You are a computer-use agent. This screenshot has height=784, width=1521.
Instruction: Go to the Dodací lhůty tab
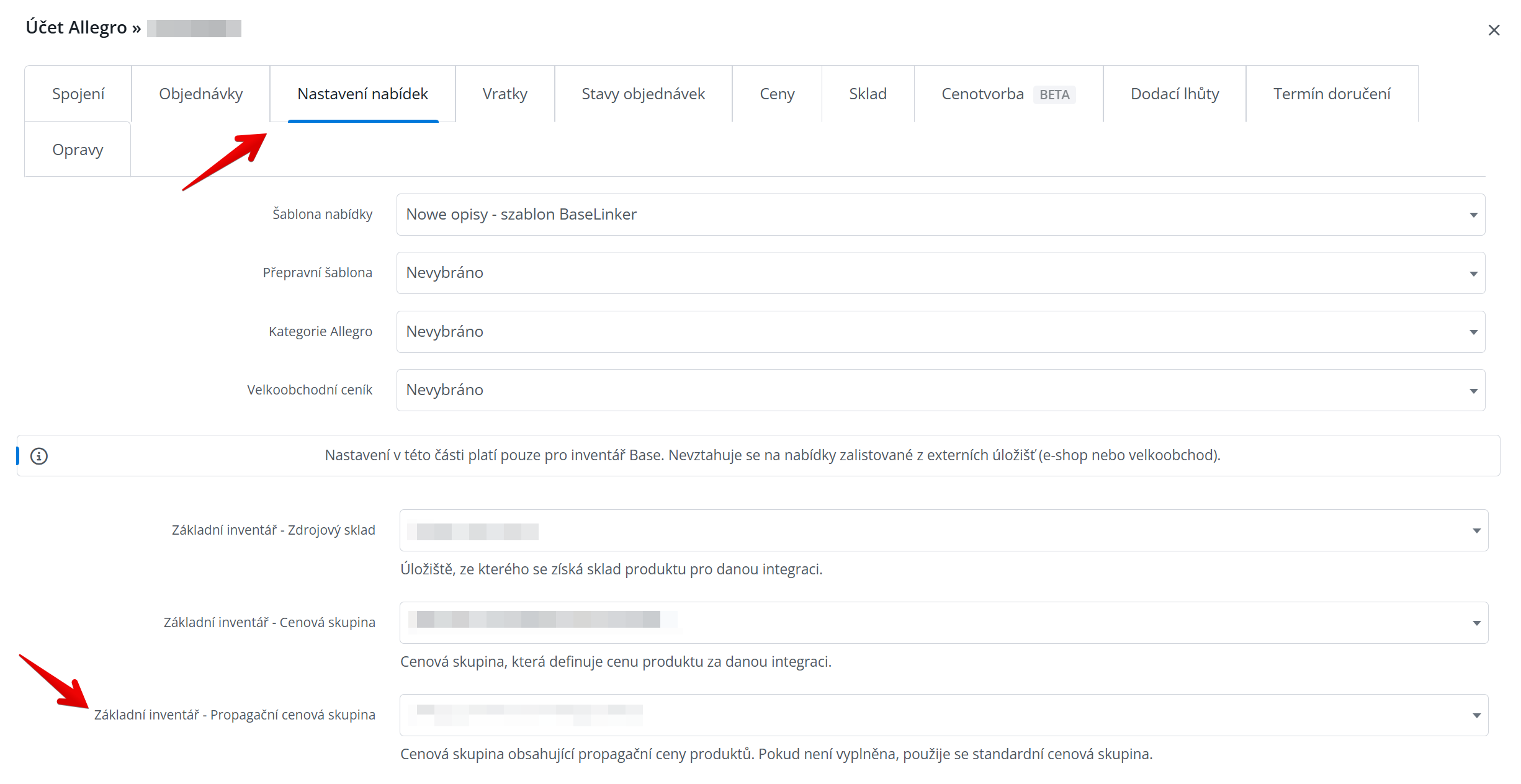pos(1175,94)
